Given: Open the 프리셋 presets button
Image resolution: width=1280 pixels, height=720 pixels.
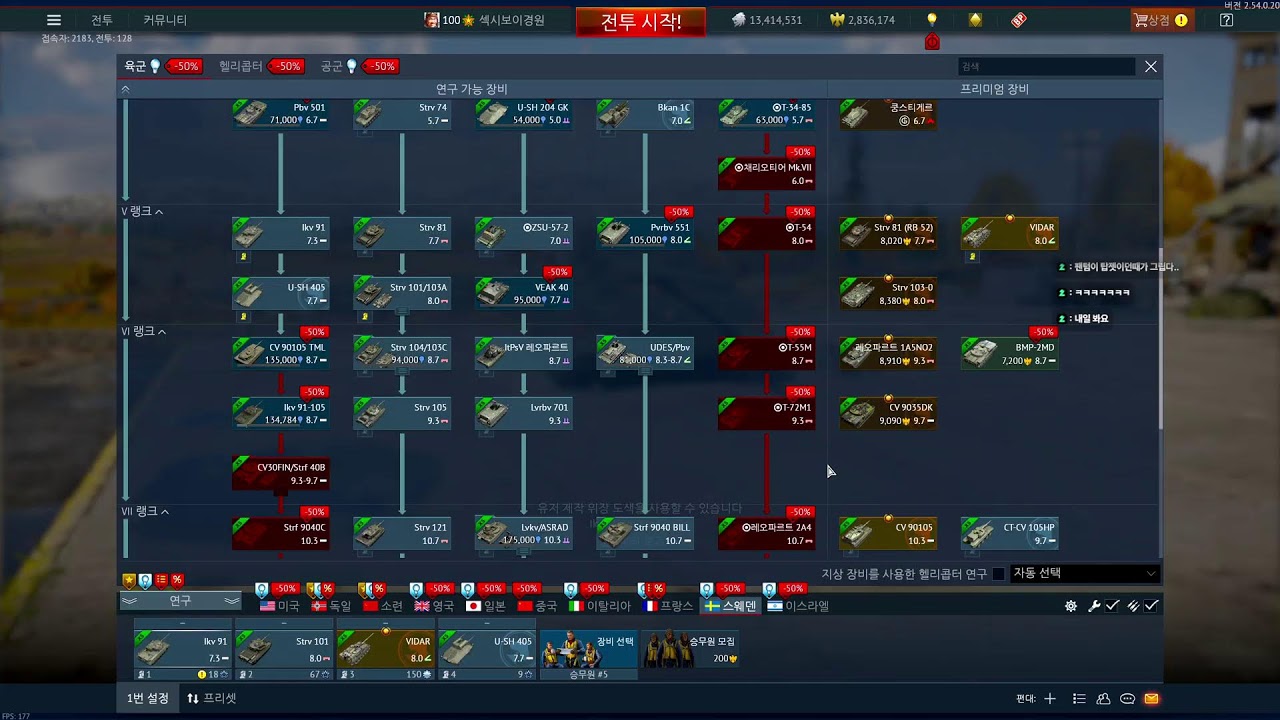Looking at the screenshot, I should (x=212, y=698).
